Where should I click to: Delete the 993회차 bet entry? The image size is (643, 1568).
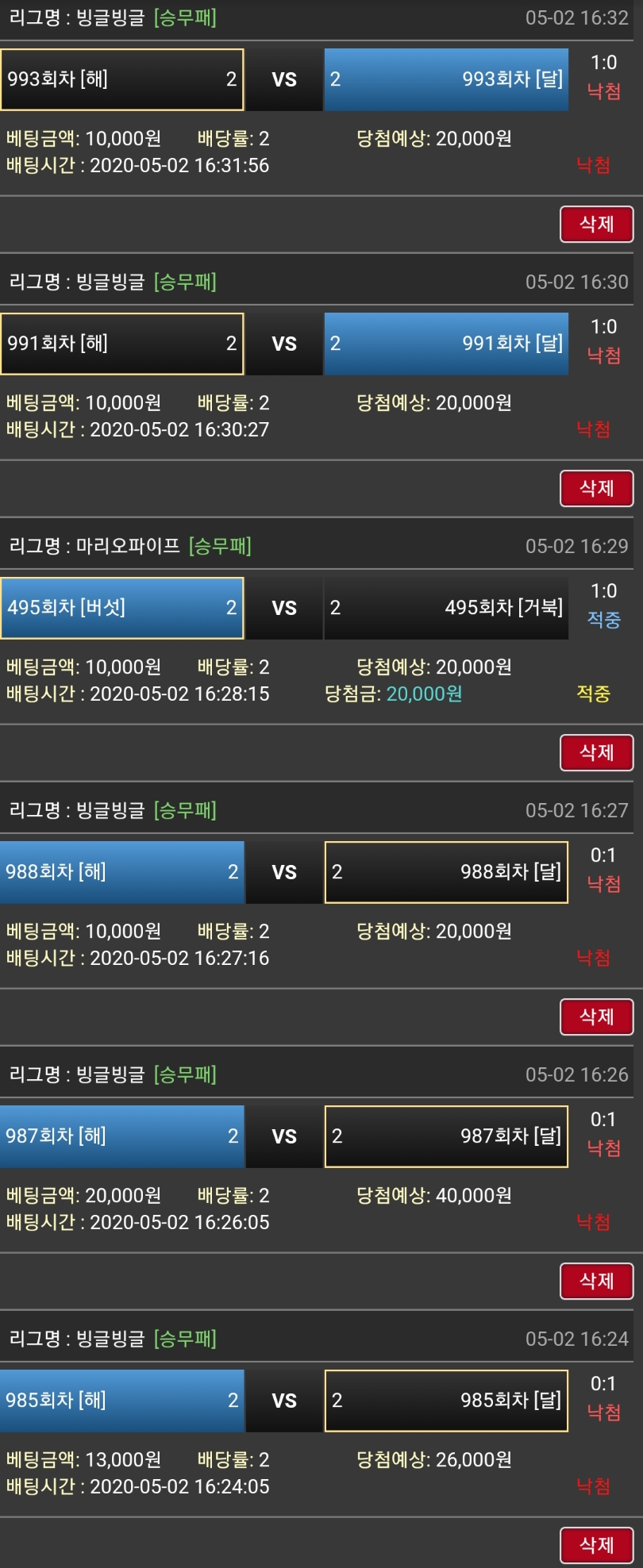[x=596, y=224]
